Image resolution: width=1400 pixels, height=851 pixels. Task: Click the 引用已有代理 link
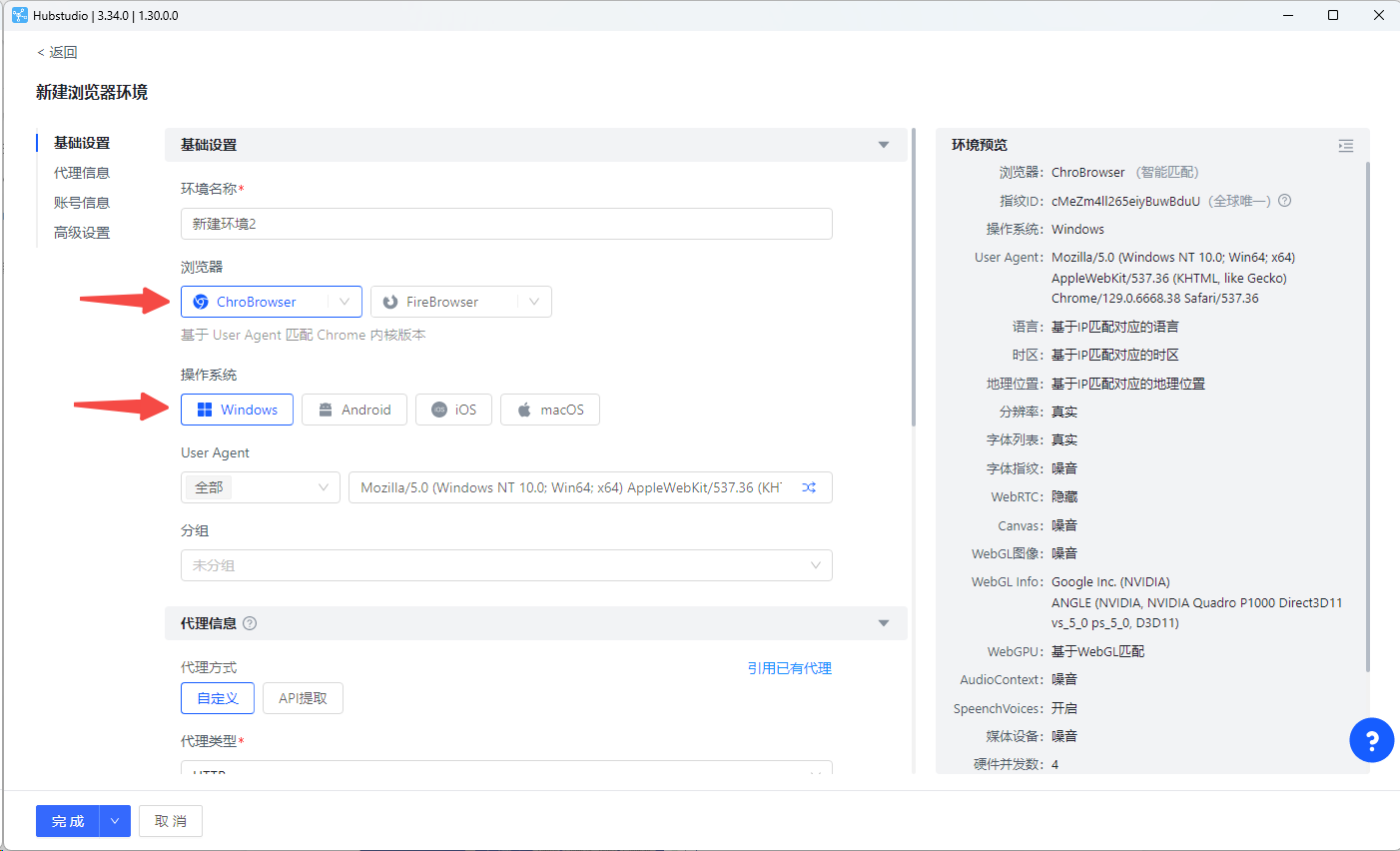(790, 668)
